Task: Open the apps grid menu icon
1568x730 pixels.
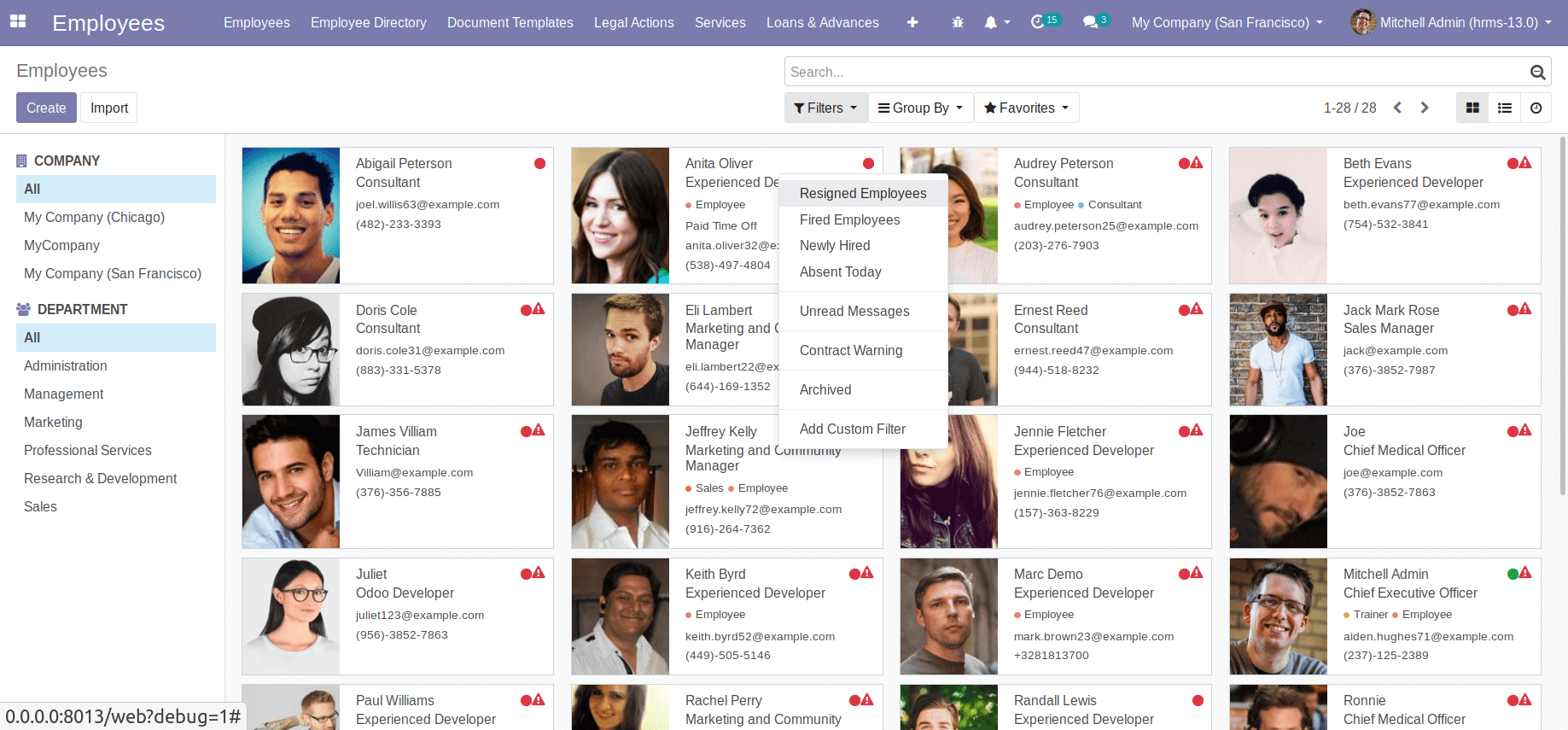Action: point(18,21)
